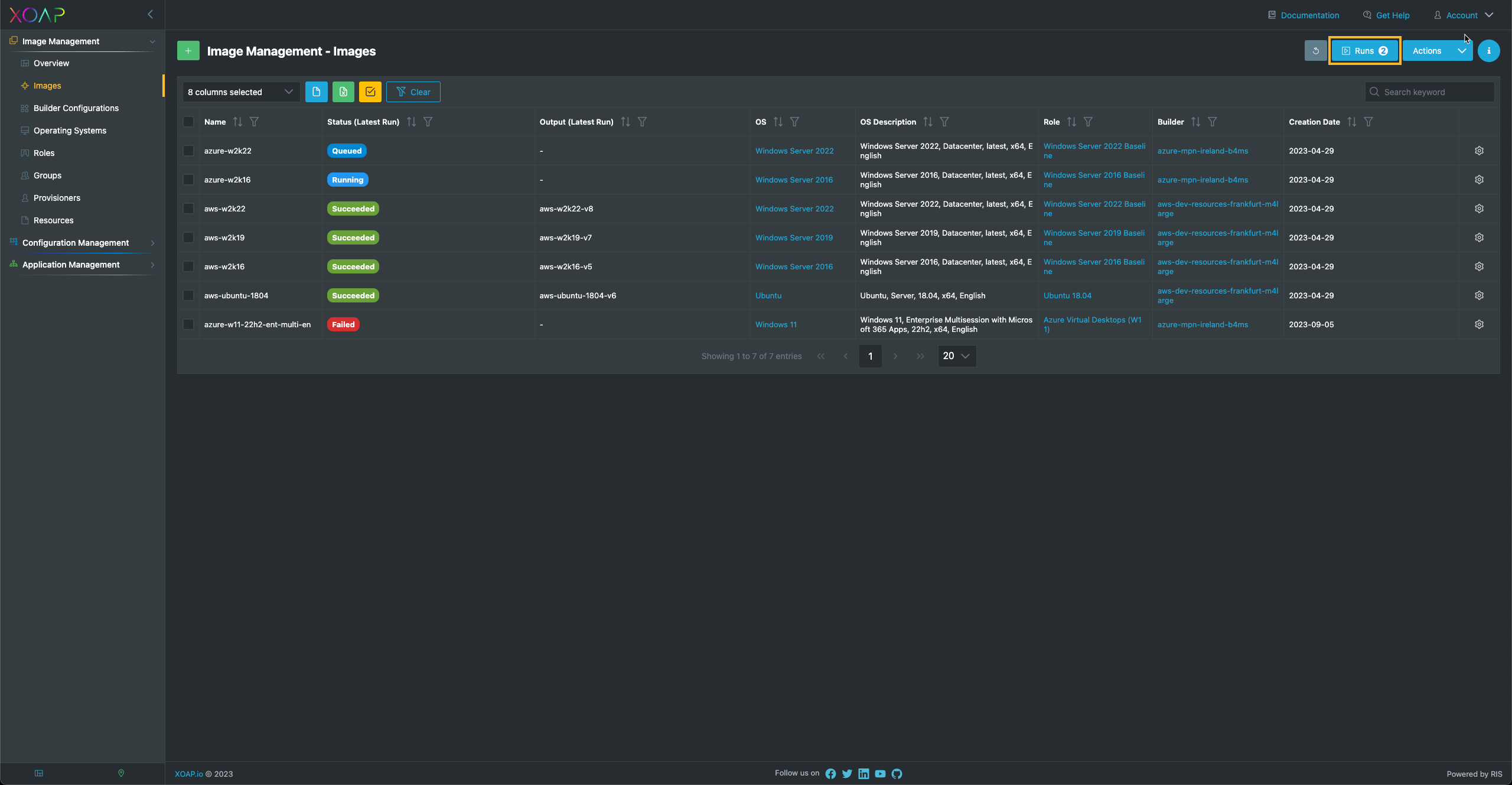Image resolution: width=1512 pixels, height=785 pixels.
Task: Open the GitHub footer icon
Action: click(897, 774)
